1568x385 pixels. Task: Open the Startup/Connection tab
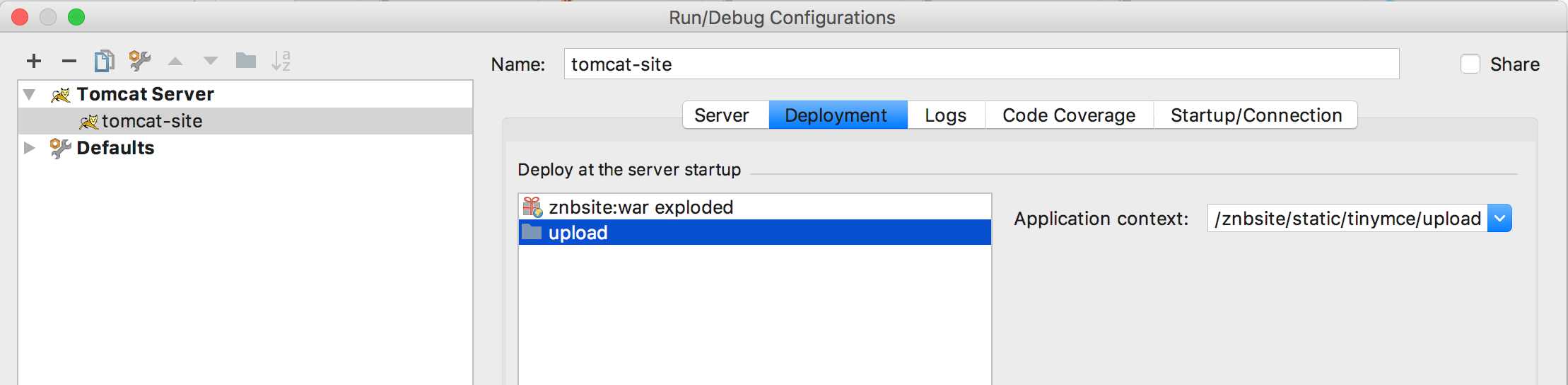coord(1256,115)
